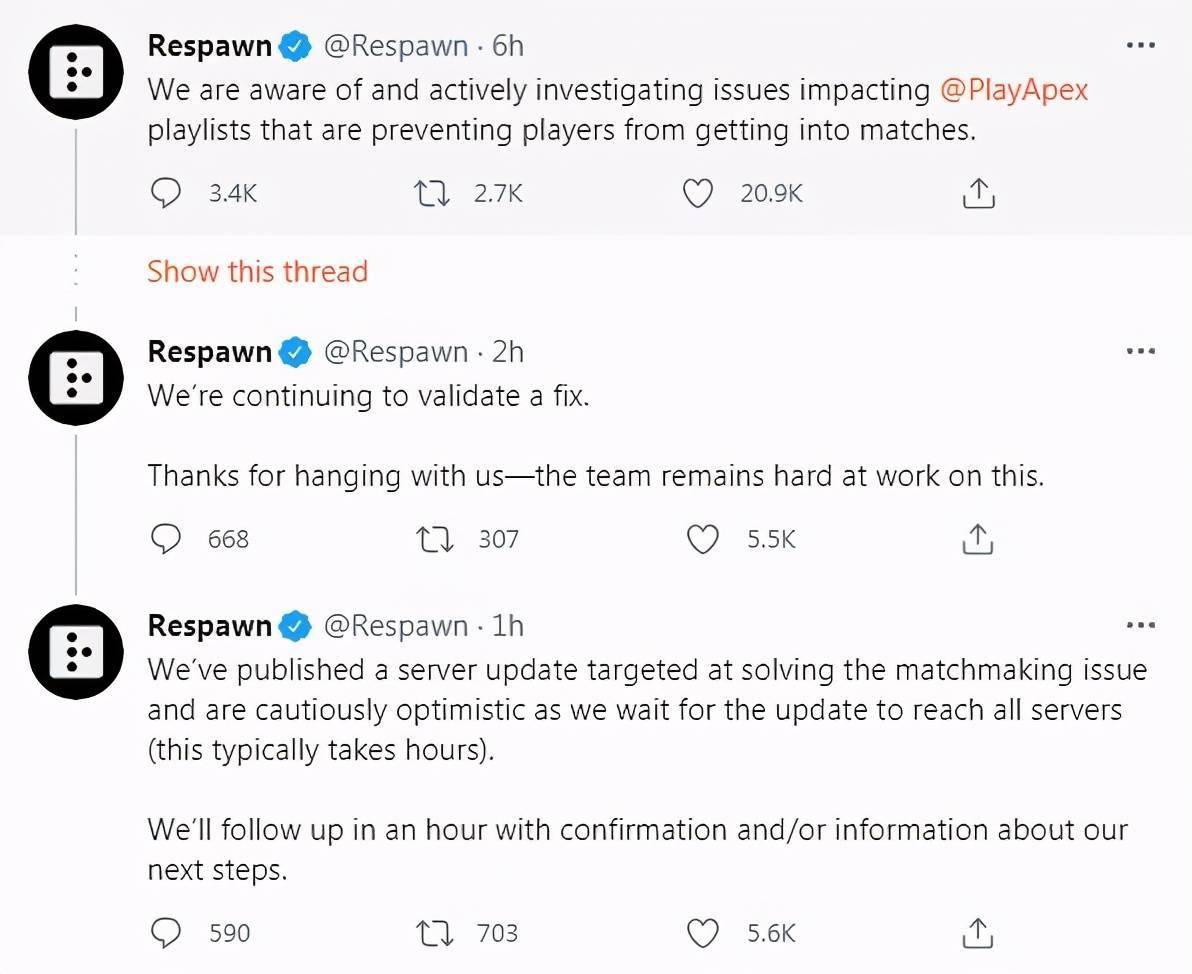Share the 6h Respawn tweet
1192x974 pixels.
pyautogui.click(x=978, y=193)
